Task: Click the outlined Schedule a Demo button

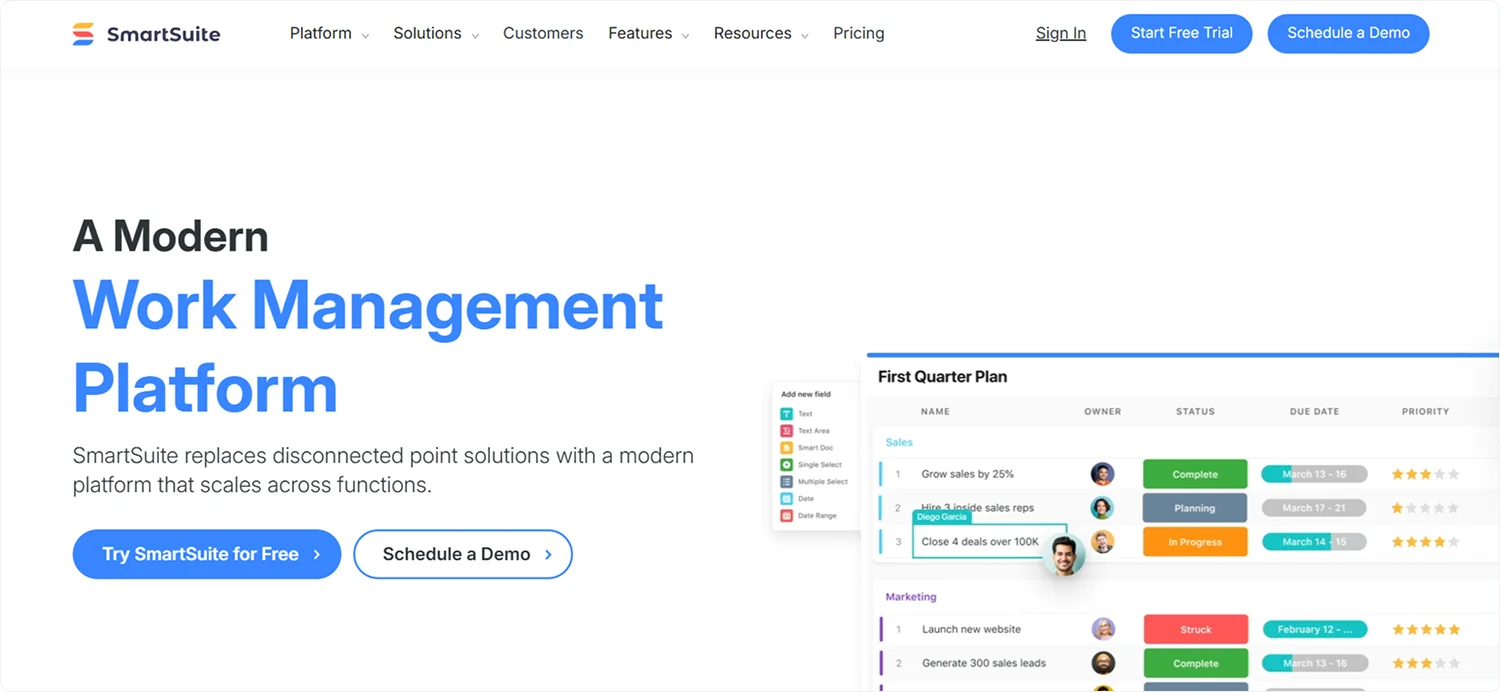Action: (463, 554)
